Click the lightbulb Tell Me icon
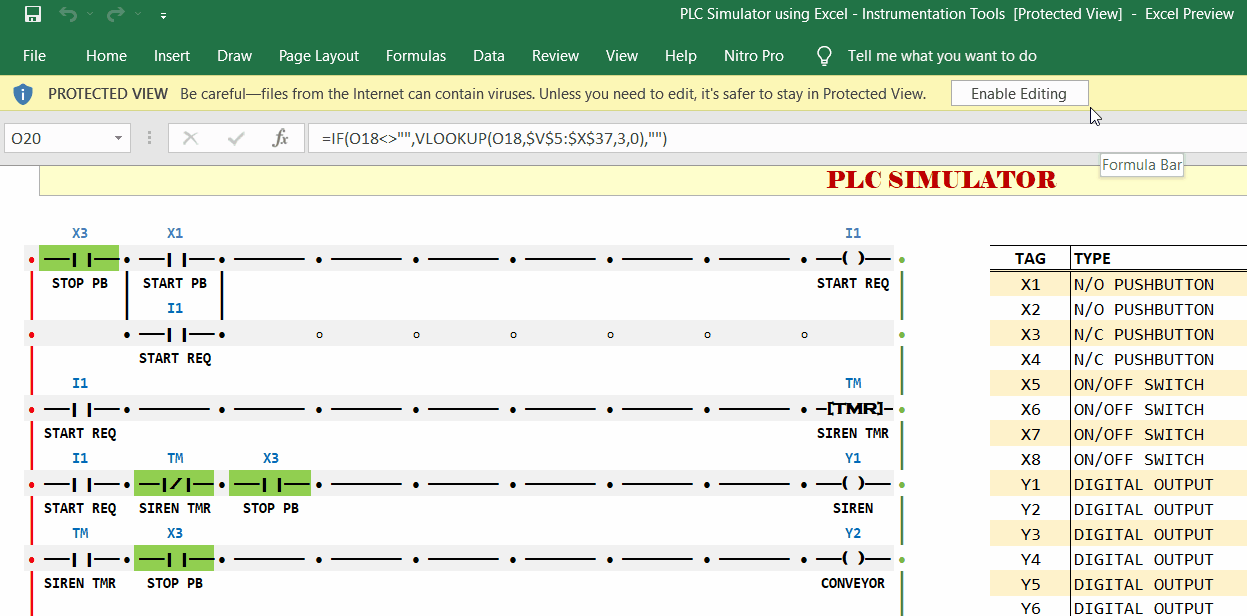This screenshot has width=1247, height=616. click(x=824, y=56)
